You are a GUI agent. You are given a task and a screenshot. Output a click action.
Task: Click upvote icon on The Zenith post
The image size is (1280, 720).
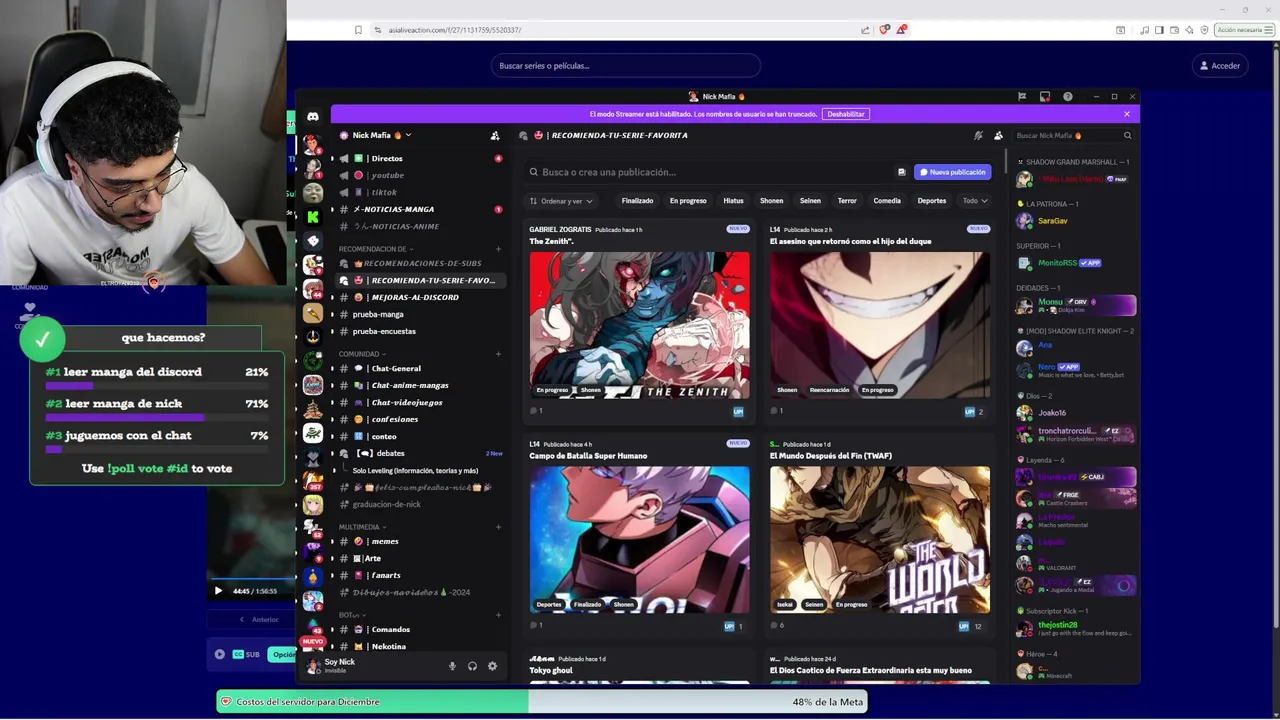[738, 411]
